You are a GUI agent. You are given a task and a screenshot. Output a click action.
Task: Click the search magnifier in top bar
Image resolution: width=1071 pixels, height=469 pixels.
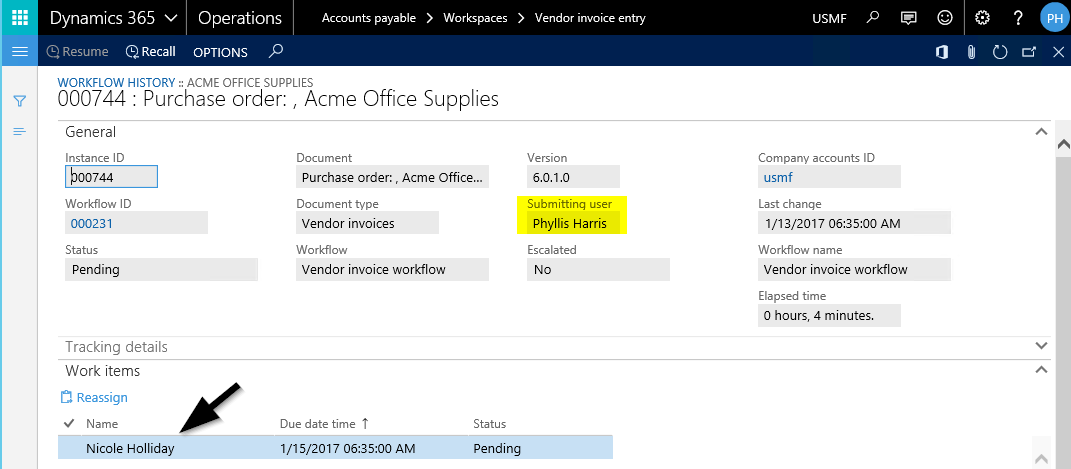coord(873,18)
